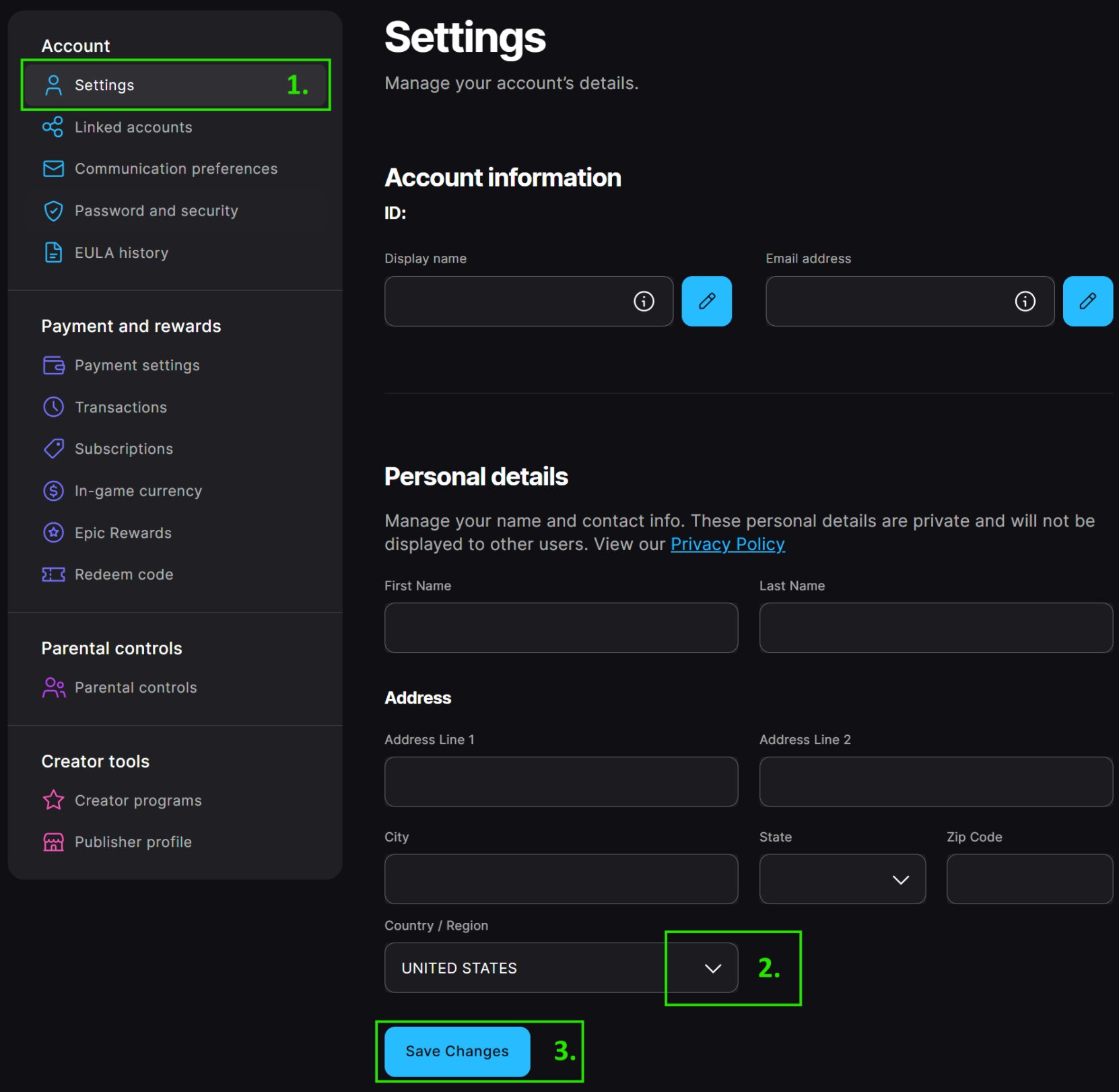Image resolution: width=1119 pixels, height=1092 pixels.
Task: Click the envelope icon for Communication preferences
Action: (x=53, y=168)
